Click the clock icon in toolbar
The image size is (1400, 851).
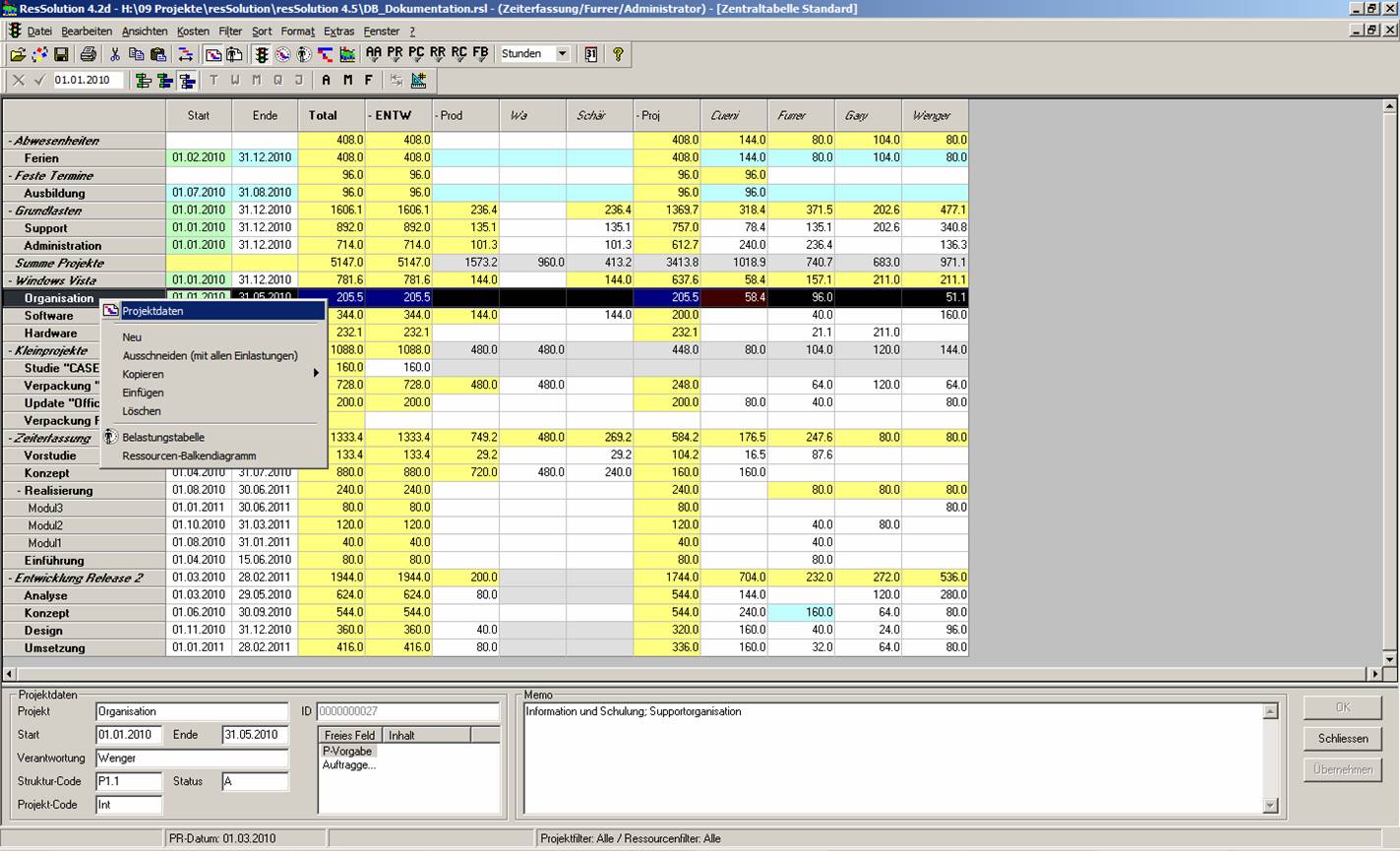pos(282,54)
